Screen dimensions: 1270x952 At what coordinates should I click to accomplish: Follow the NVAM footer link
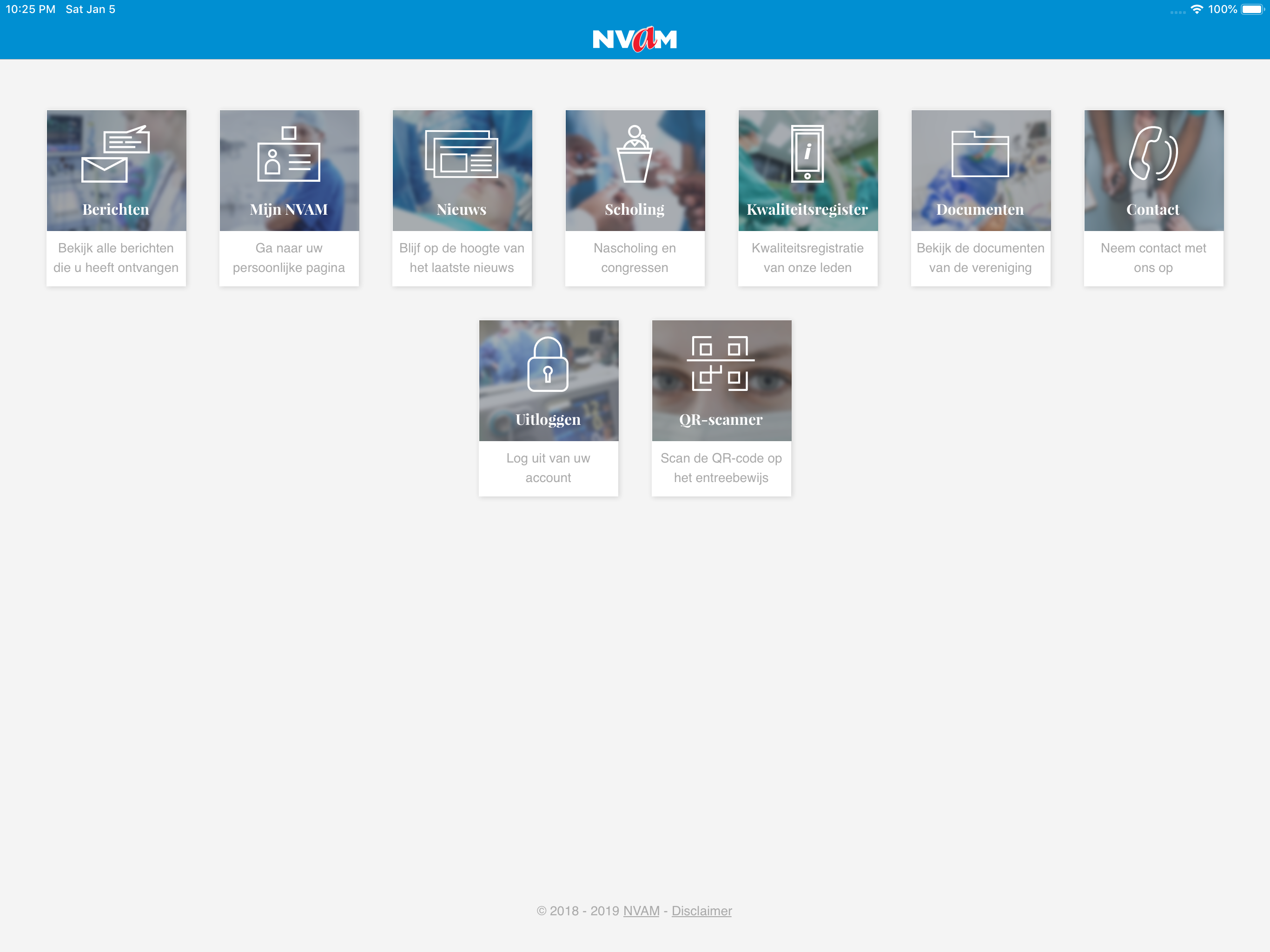[x=641, y=911]
